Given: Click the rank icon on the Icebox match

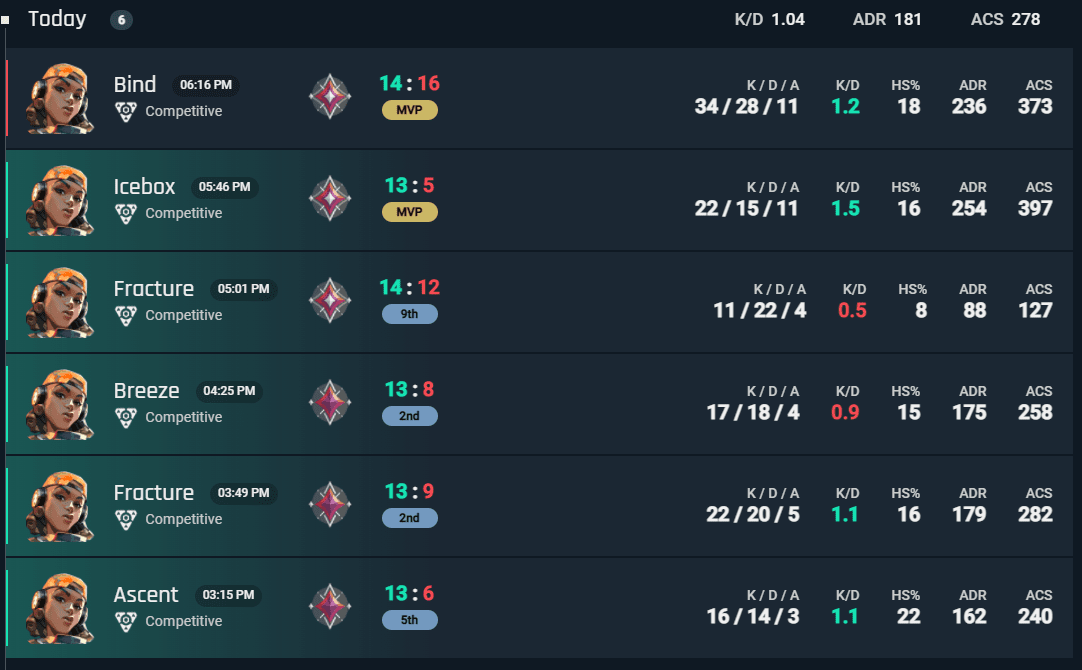Looking at the screenshot, I should point(330,198).
